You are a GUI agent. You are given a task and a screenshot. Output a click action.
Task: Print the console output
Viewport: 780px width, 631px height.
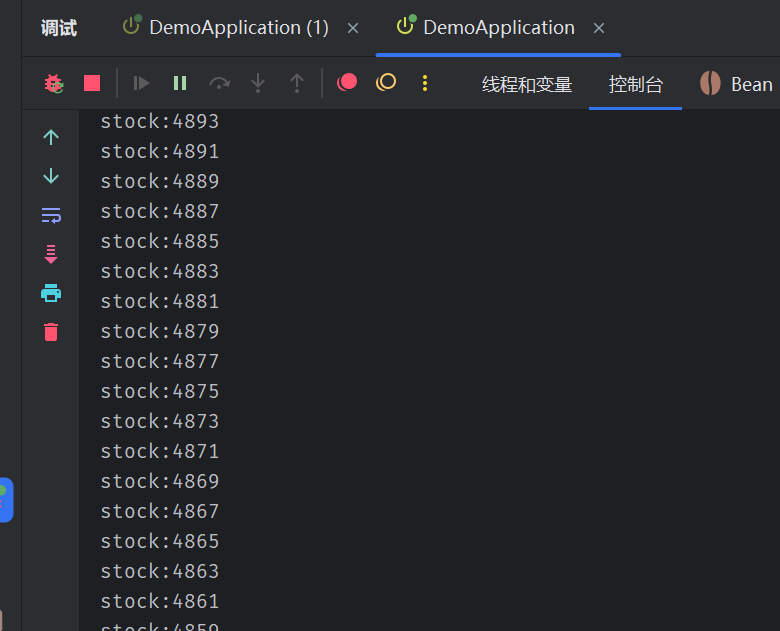tap(51, 293)
